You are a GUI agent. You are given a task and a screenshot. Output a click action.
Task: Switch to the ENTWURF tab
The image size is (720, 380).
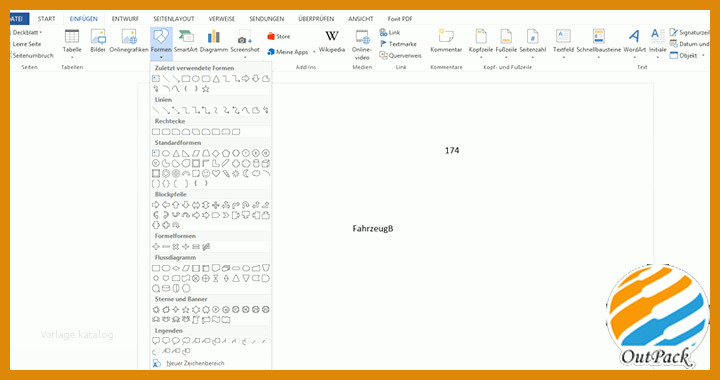(125, 19)
